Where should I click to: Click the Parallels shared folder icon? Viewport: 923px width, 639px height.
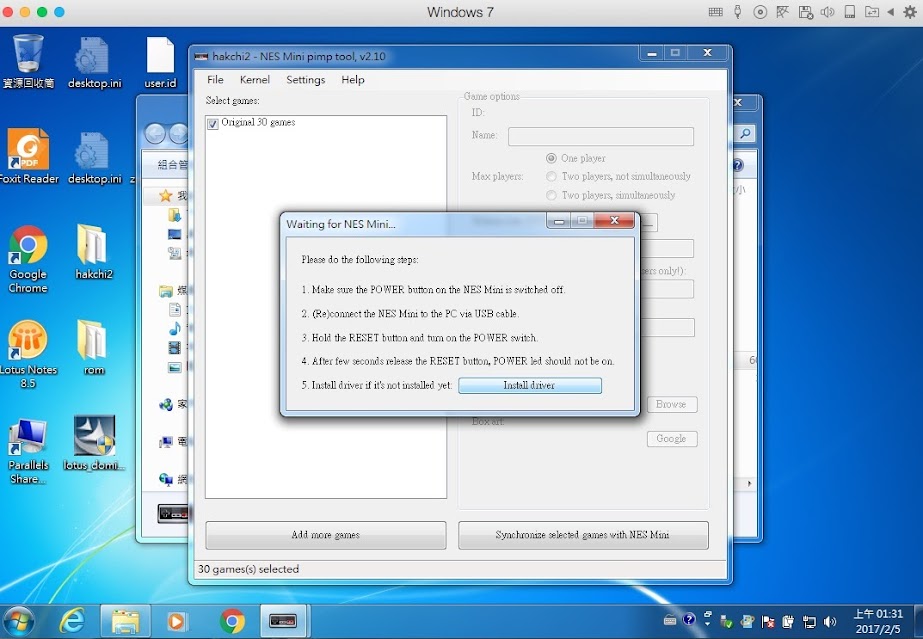(871, 12)
